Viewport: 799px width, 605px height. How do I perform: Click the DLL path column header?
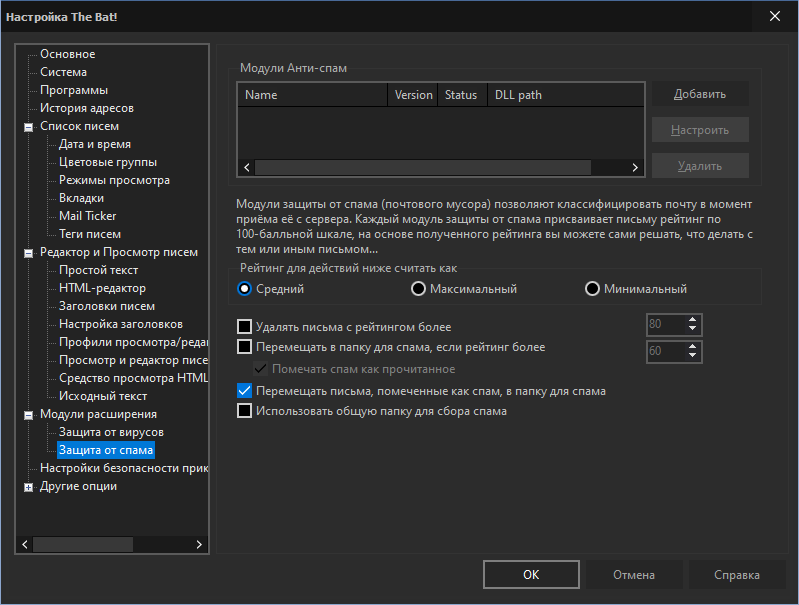(x=566, y=95)
